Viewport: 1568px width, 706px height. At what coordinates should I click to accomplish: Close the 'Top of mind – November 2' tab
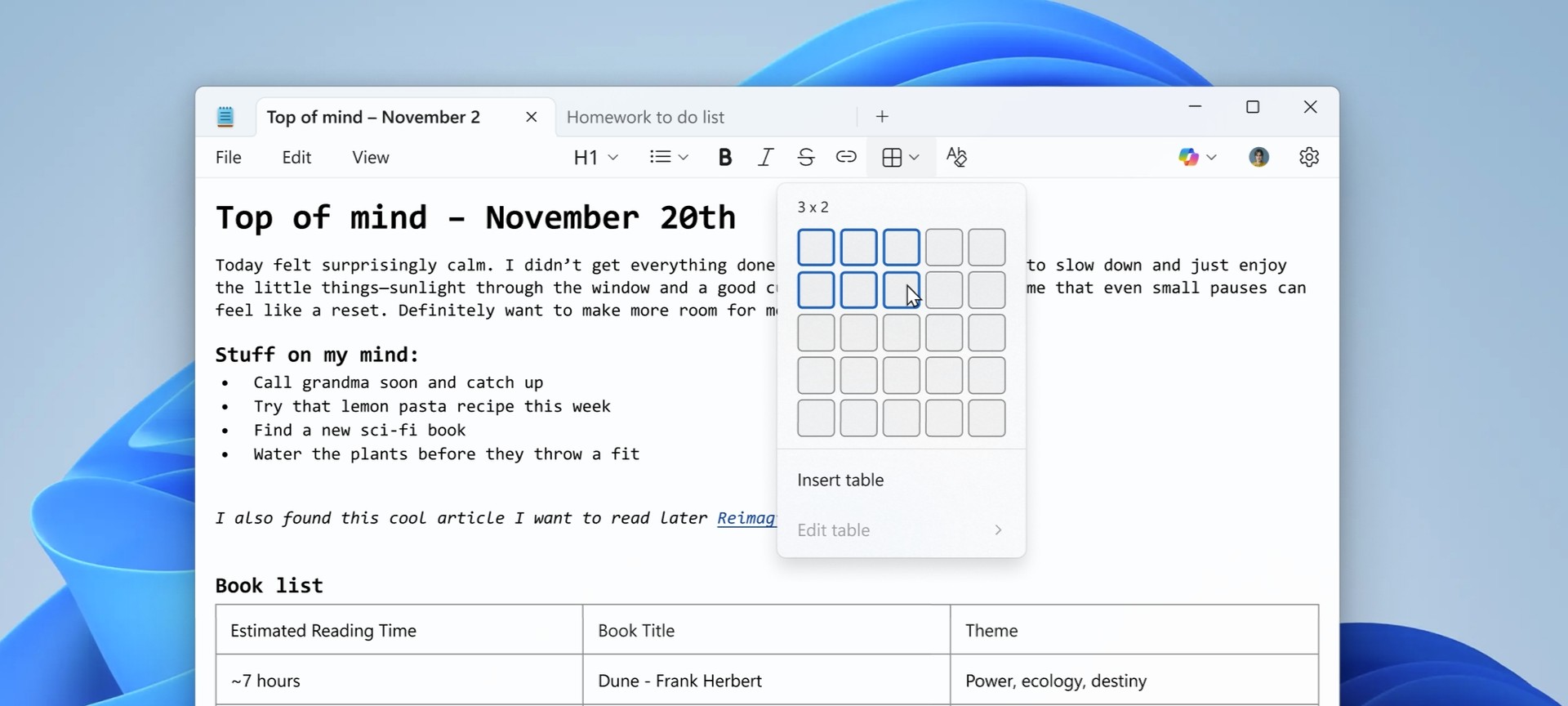[x=532, y=117]
